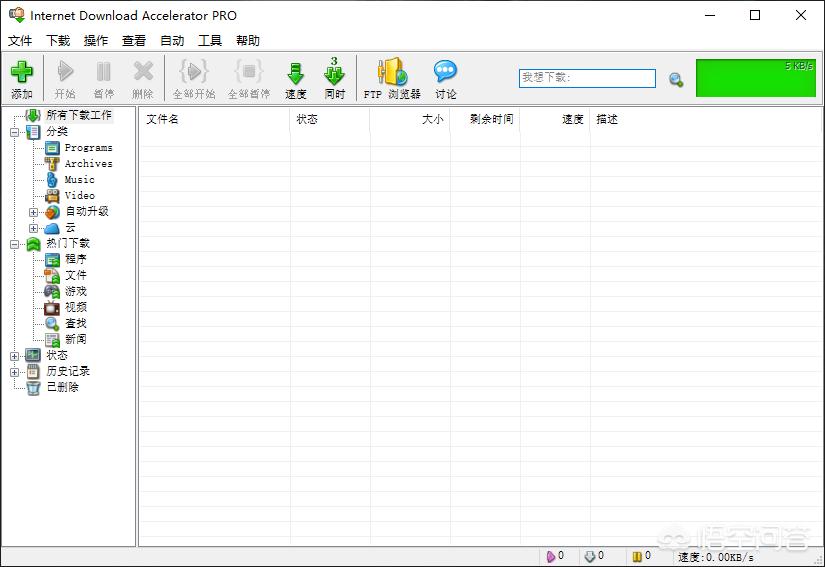
Task: Click the 我想下载 search input field
Action: coord(587,78)
